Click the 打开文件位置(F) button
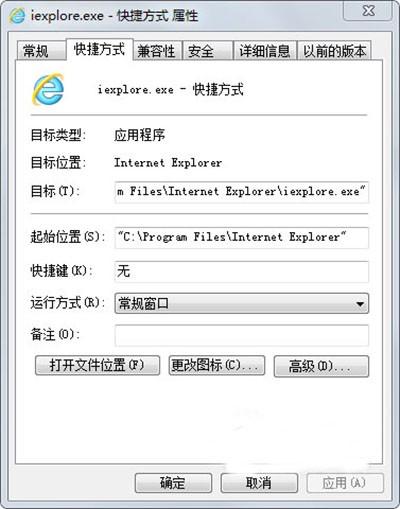400x509 pixels. tap(97, 366)
